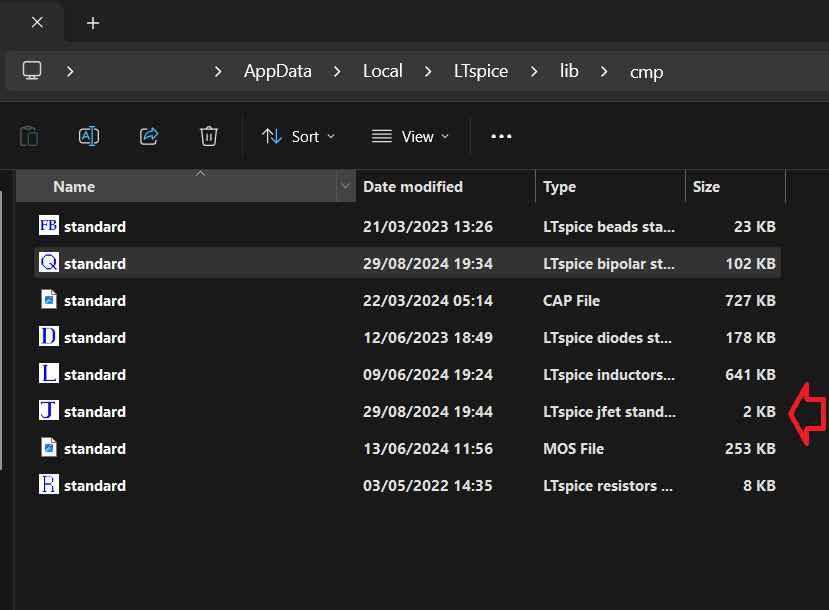Go to the lib folder in the address bar

(569, 71)
